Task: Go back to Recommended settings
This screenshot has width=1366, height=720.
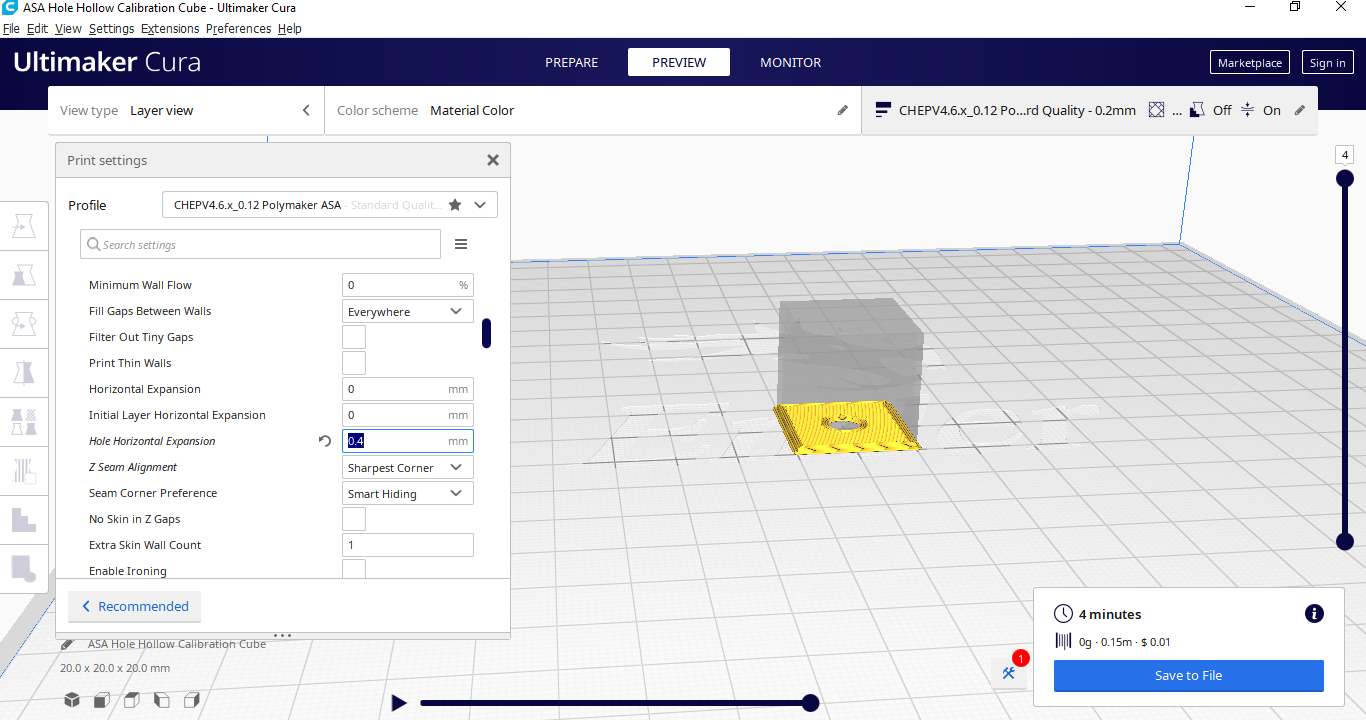Action: (x=134, y=606)
